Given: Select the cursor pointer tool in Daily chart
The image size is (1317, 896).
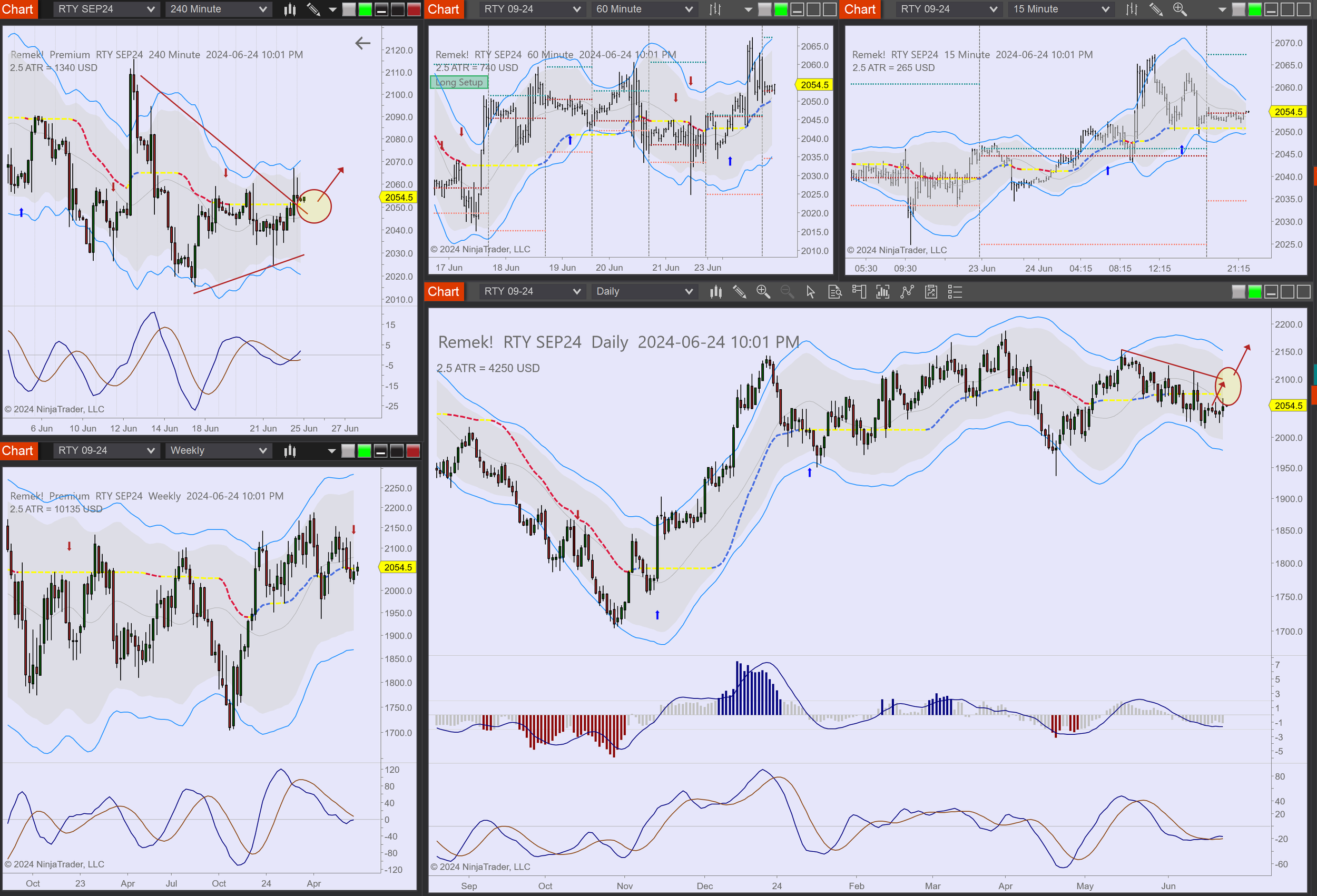Looking at the screenshot, I should click(x=811, y=291).
